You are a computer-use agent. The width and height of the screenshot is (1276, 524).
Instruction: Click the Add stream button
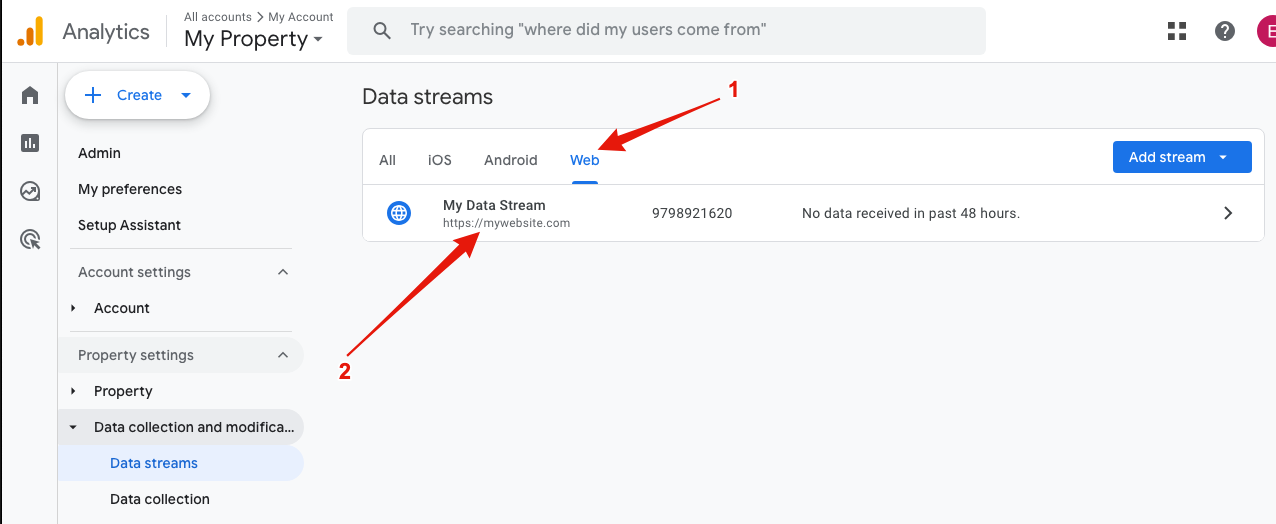(1182, 157)
